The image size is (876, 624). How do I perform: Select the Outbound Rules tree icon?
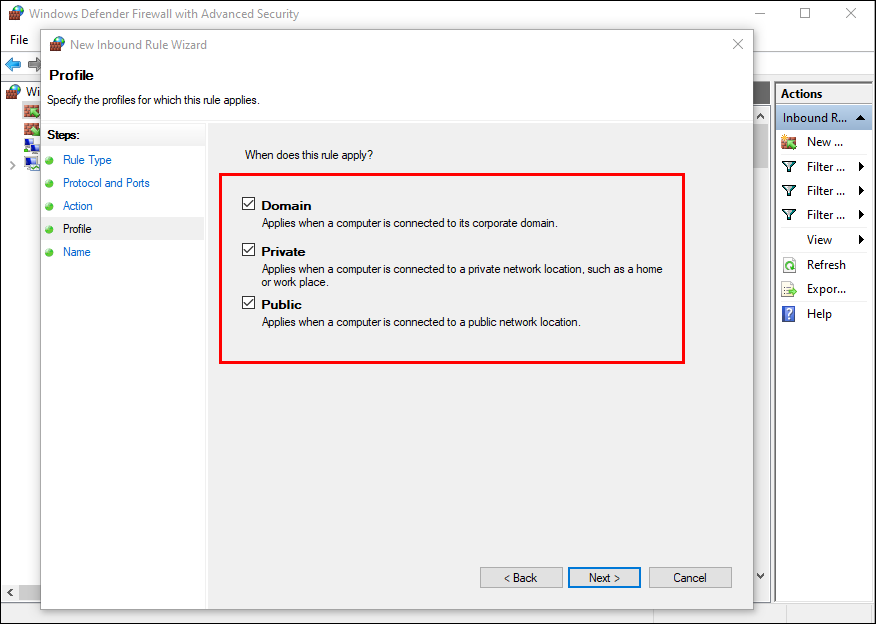coord(31,128)
